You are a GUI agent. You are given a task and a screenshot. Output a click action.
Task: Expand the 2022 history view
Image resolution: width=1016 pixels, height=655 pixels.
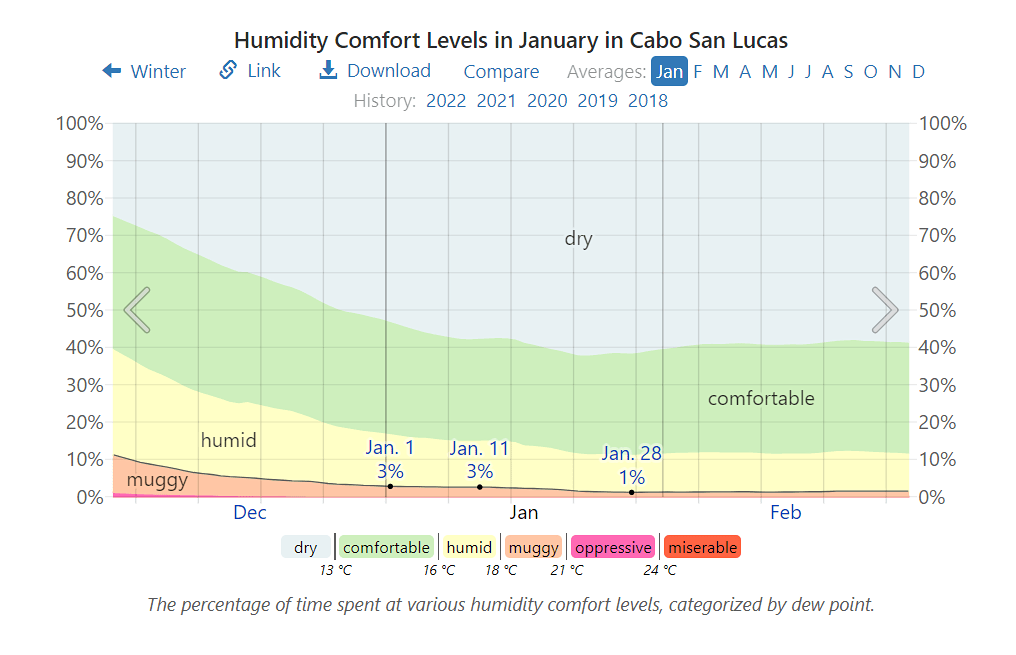446,100
